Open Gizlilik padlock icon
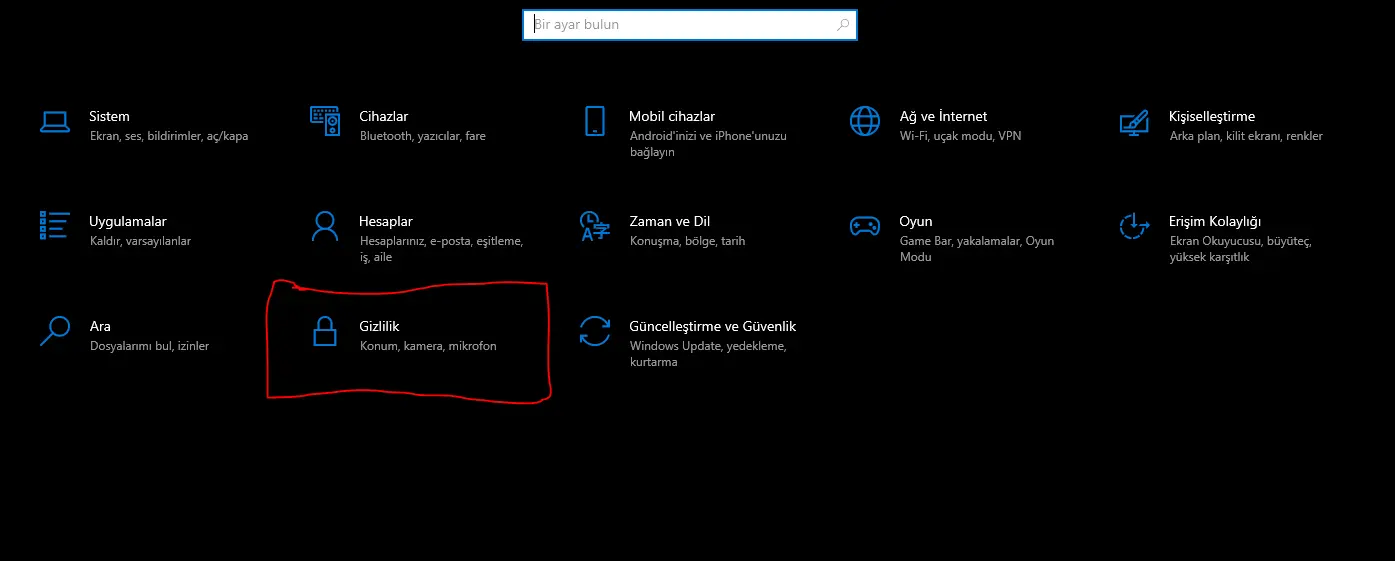1395x561 pixels. click(x=325, y=331)
